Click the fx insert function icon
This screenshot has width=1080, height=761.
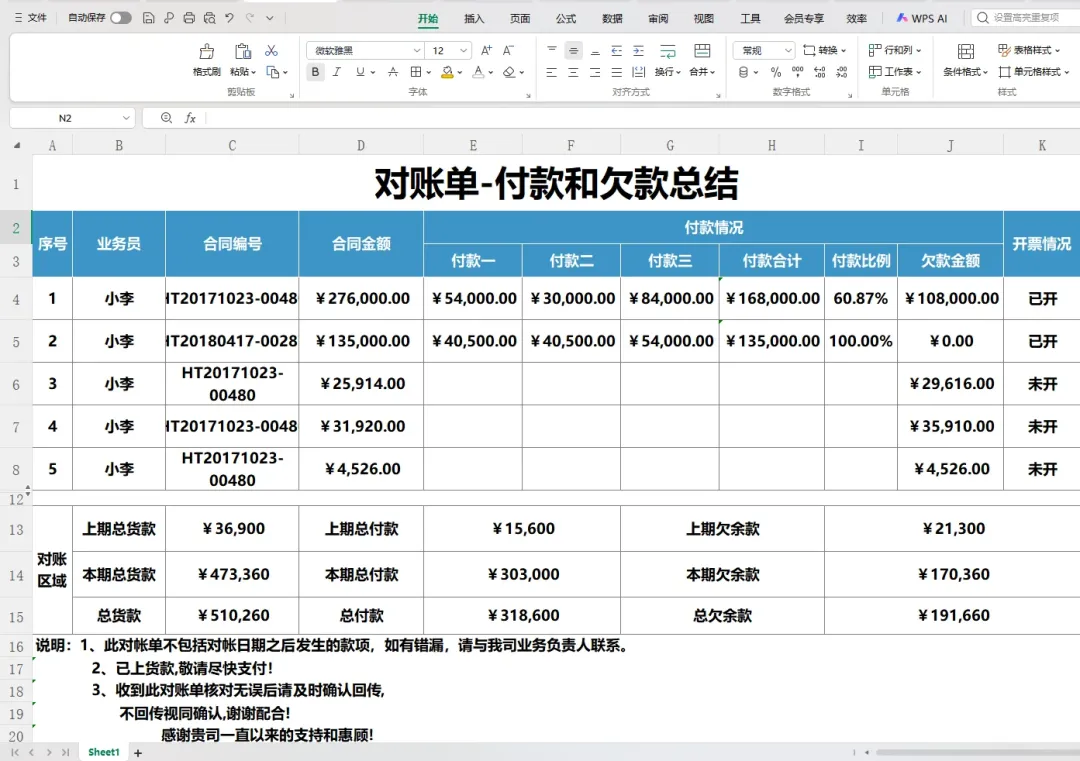pos(190,118)
